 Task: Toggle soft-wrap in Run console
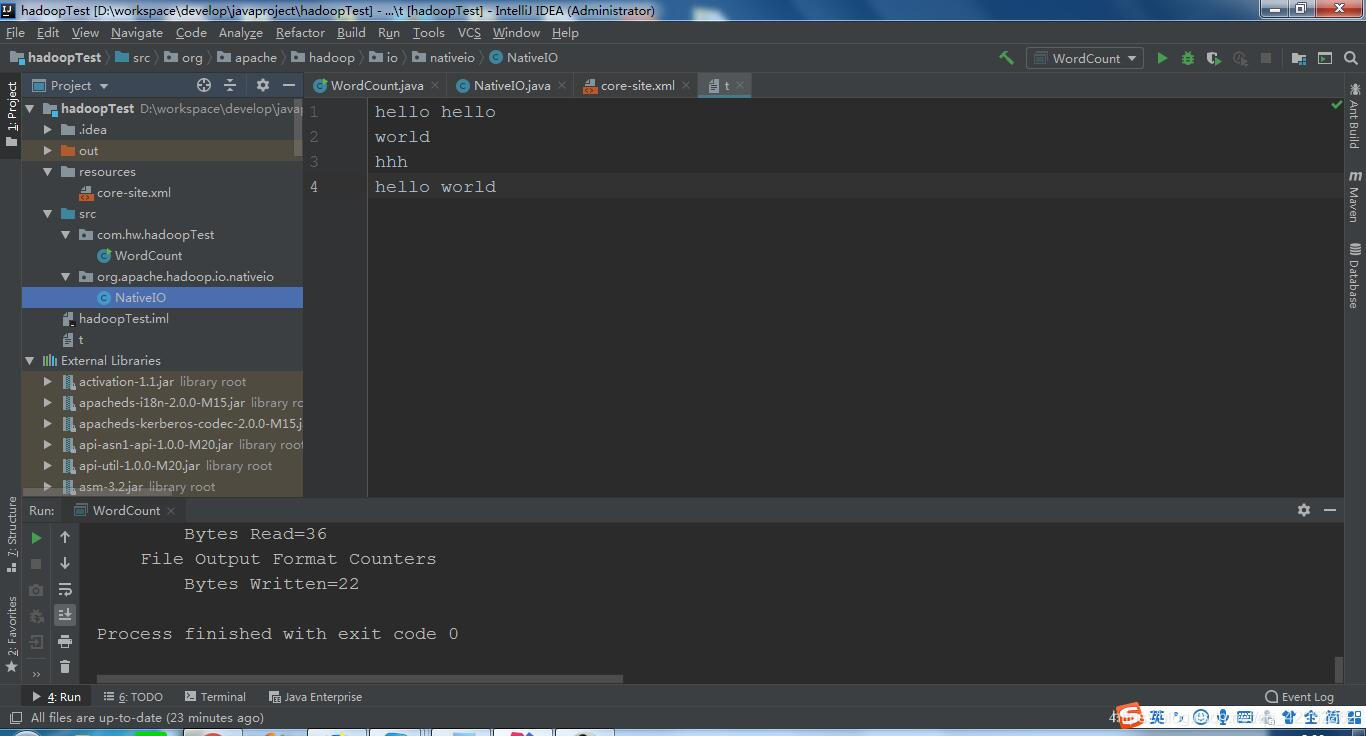pyautogui.click(x=65, y=589)
